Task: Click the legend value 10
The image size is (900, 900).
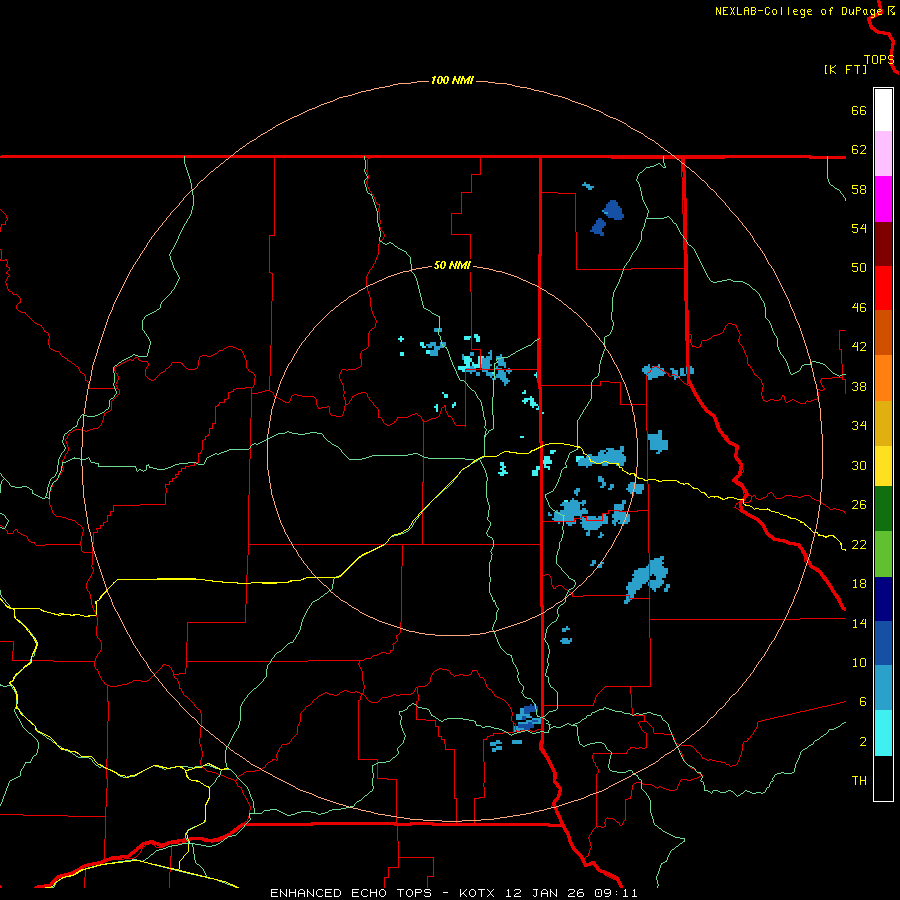Action: click(859, 662)
